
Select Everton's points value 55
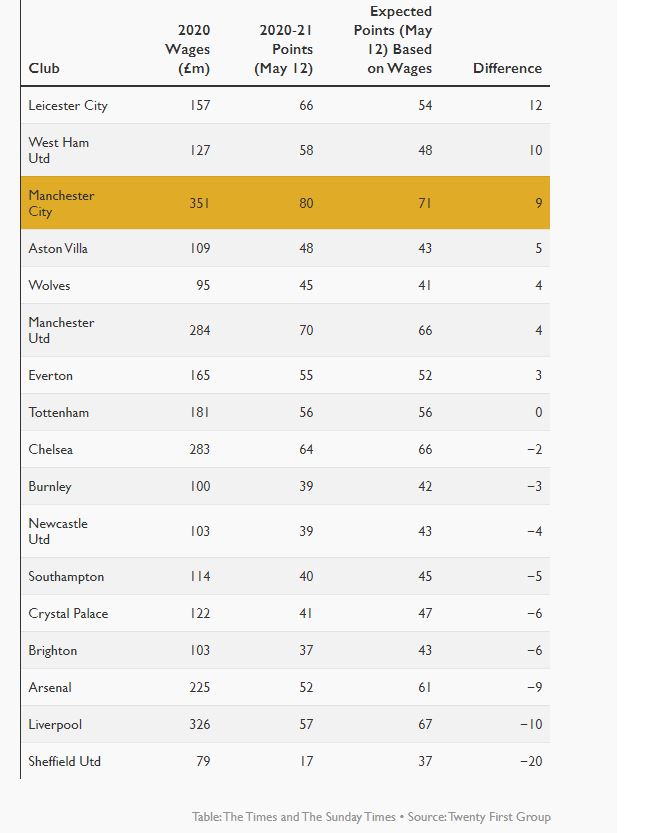[306, 376]
